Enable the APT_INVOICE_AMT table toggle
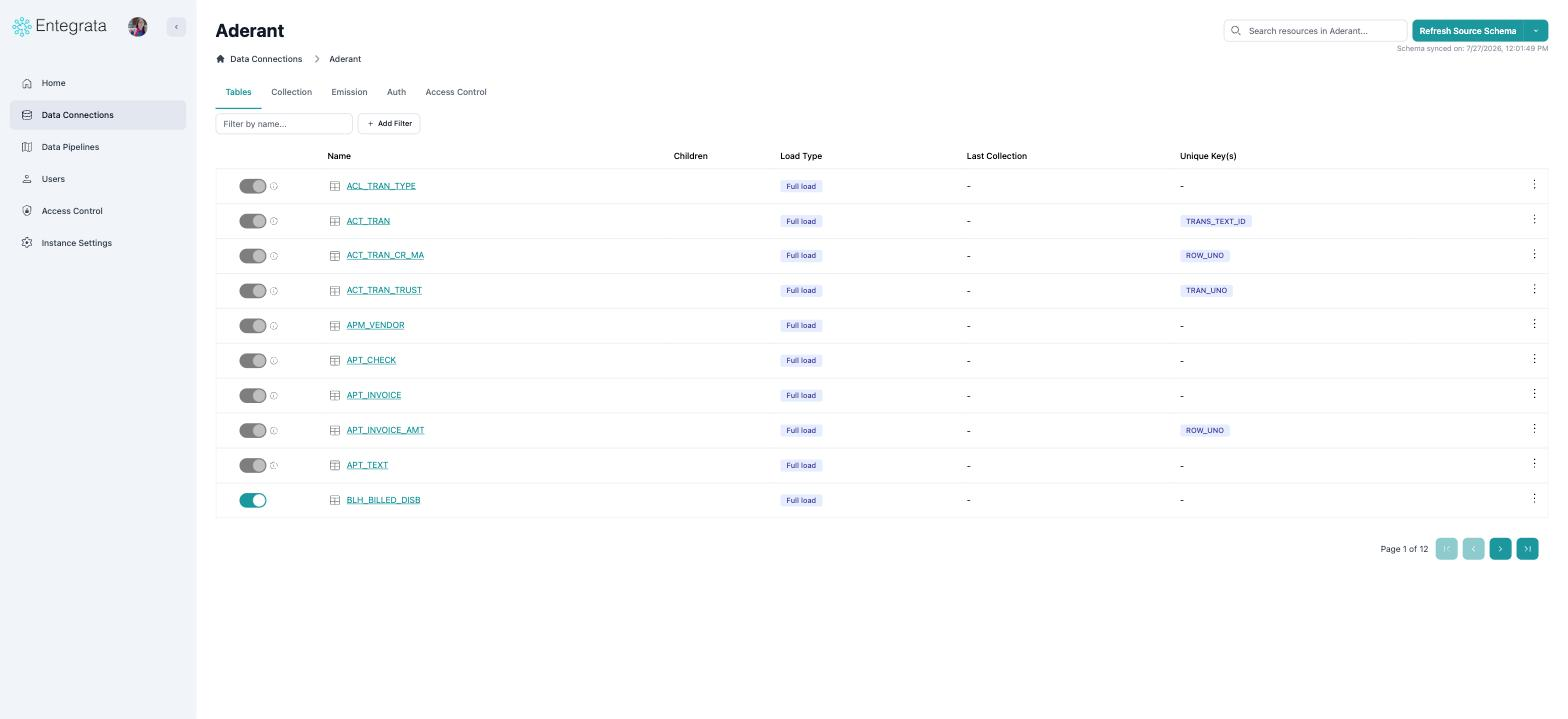Viewport: 1568px width, 719px height. (x=253, y=431)
